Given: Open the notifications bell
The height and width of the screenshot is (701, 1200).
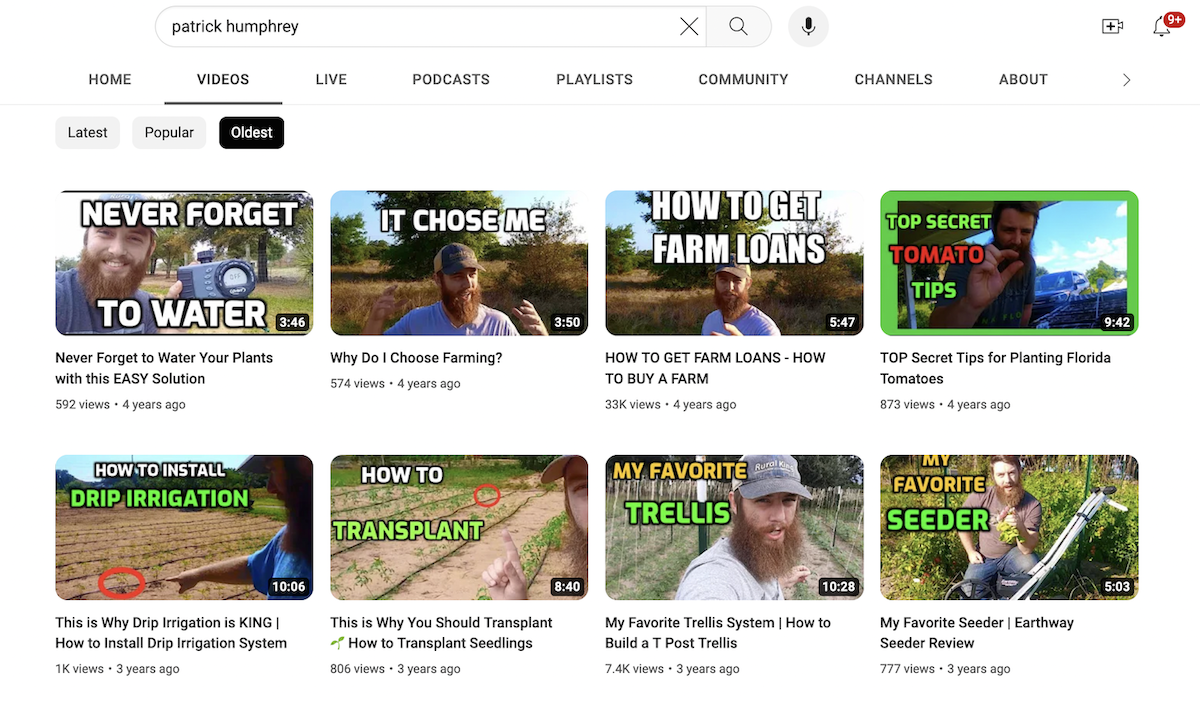Looking at the screenshot, I should pyautogui.click(x=1162, y=27).
